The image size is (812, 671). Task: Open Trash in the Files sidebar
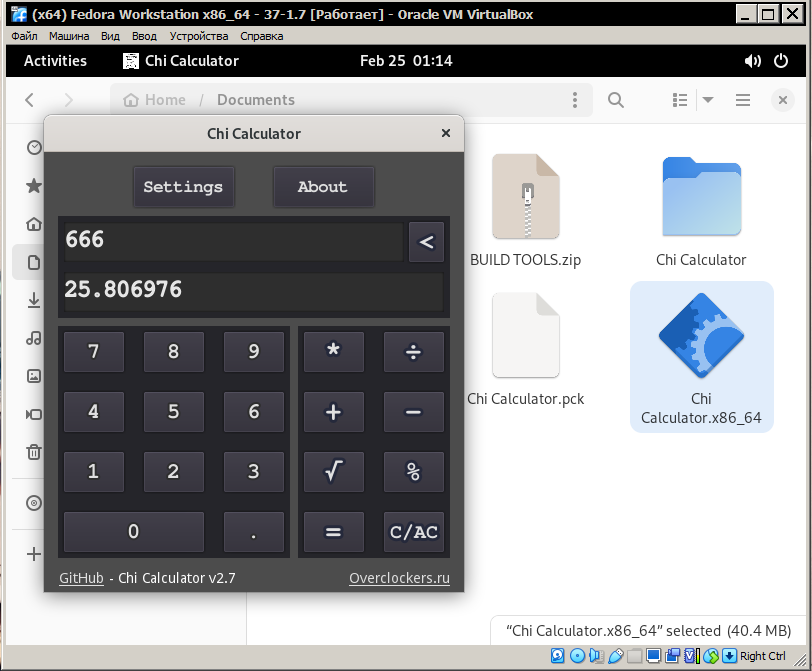pyautogui.click(x=34, y=452)
